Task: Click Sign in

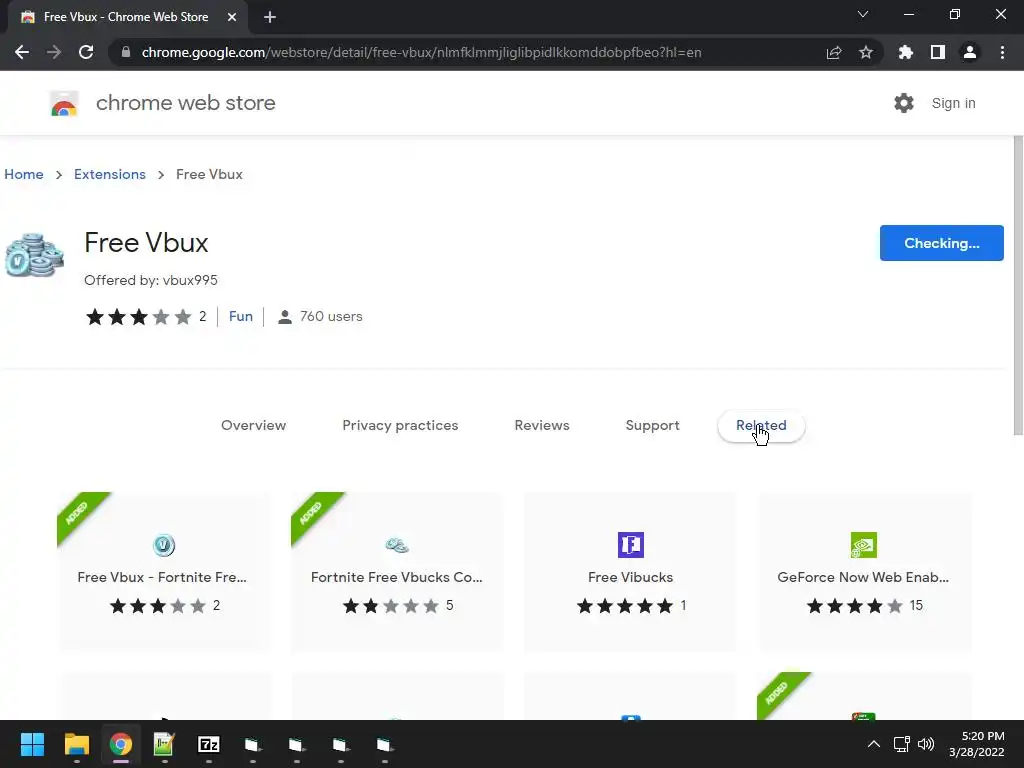Action: tap(953, 103)
